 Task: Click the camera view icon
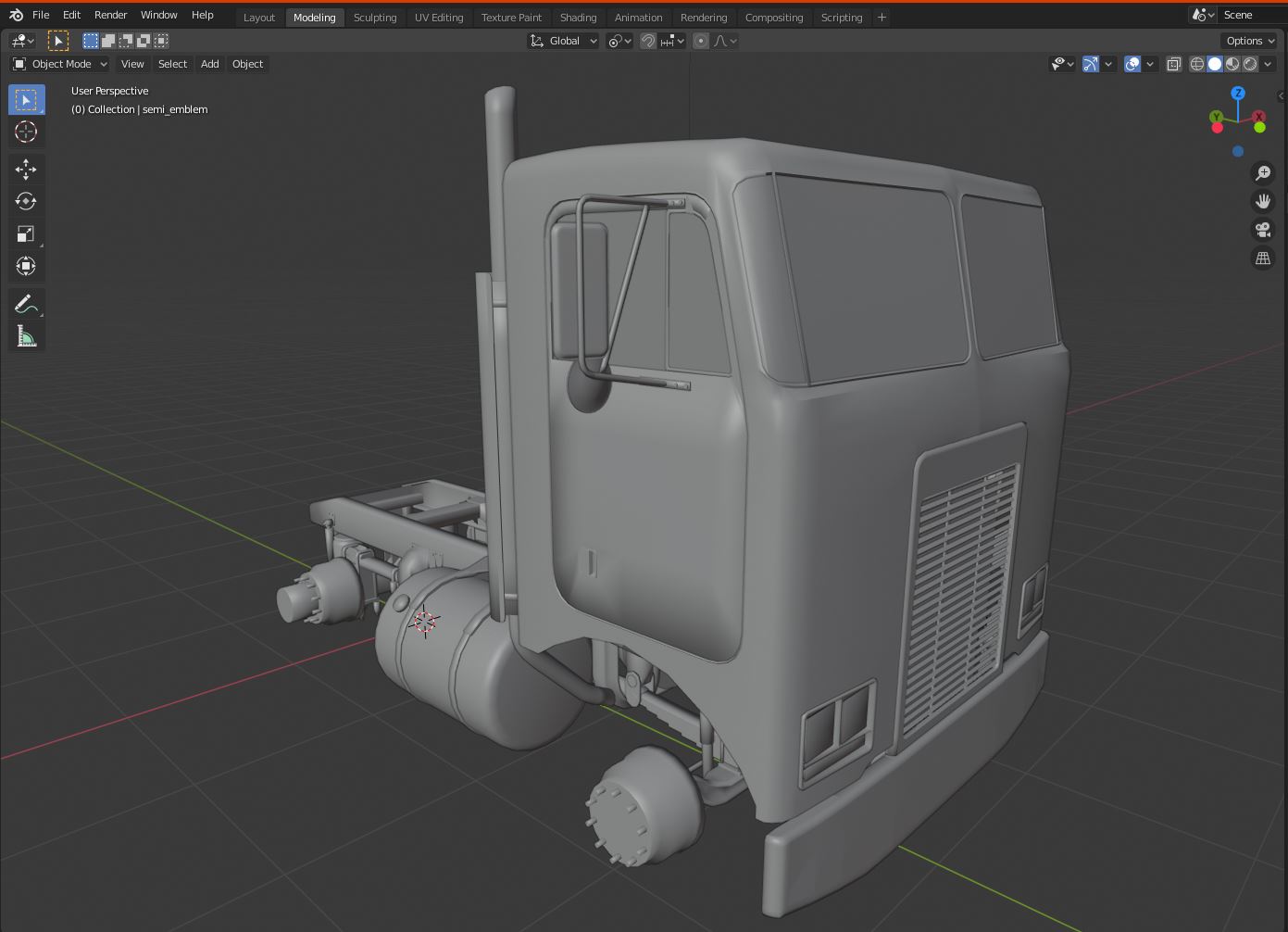[1263, 230]
